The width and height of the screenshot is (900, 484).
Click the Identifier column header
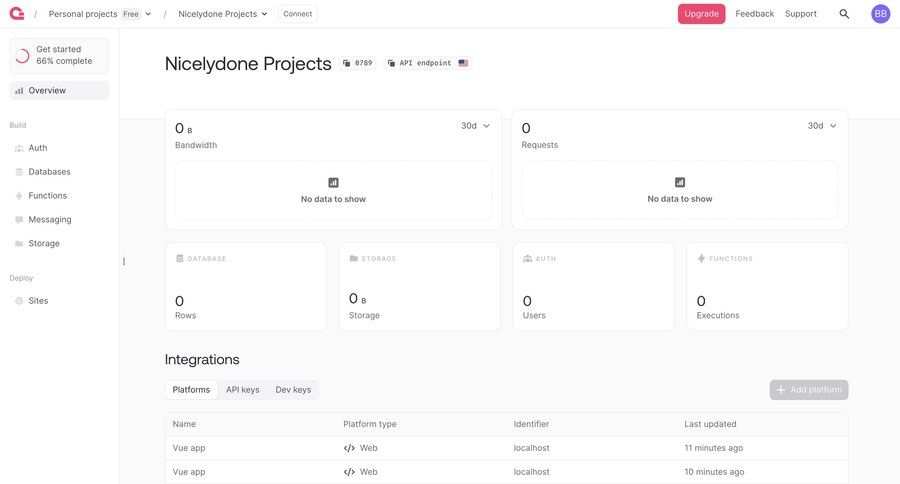point(532,424)
